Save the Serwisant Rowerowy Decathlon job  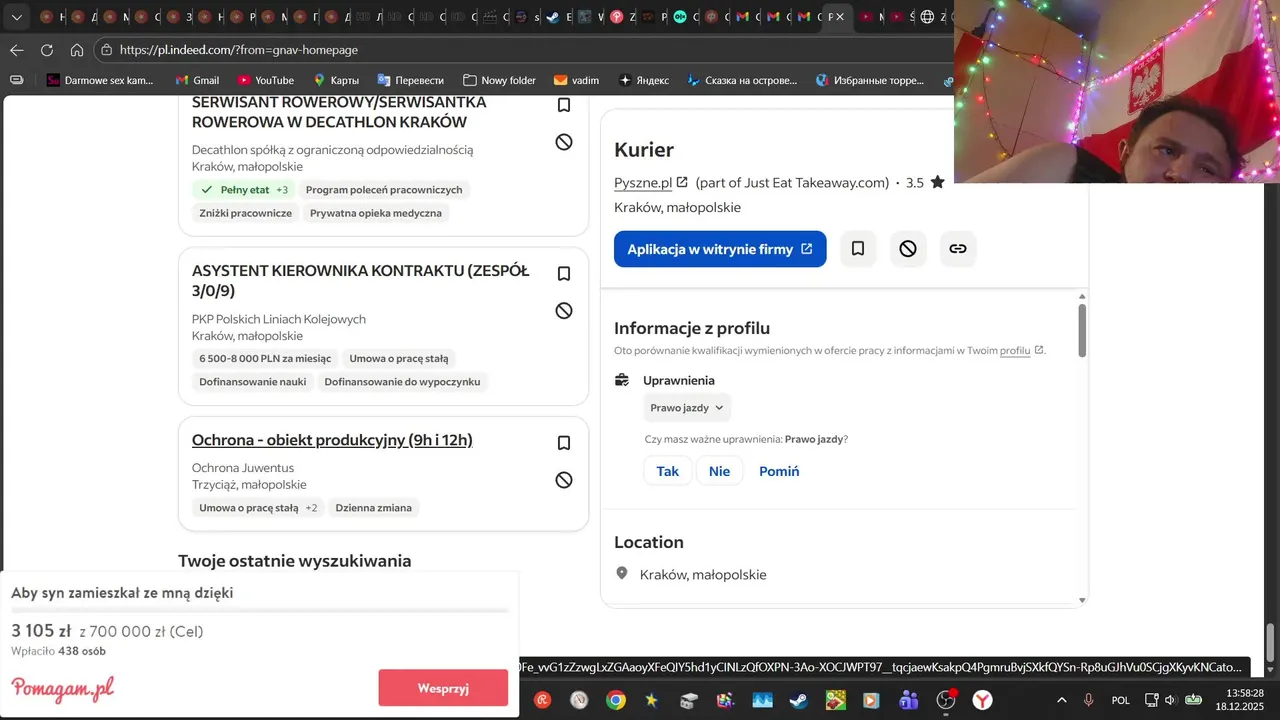564,105
